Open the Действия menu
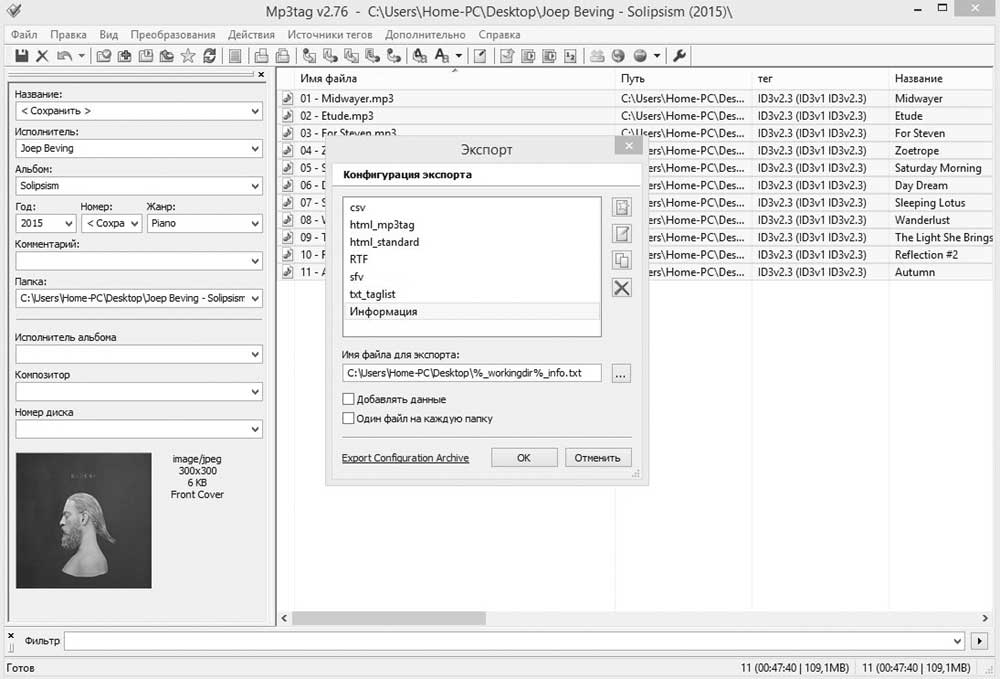1000x679 pixels. pyautogui.click(x=251, y=34)
